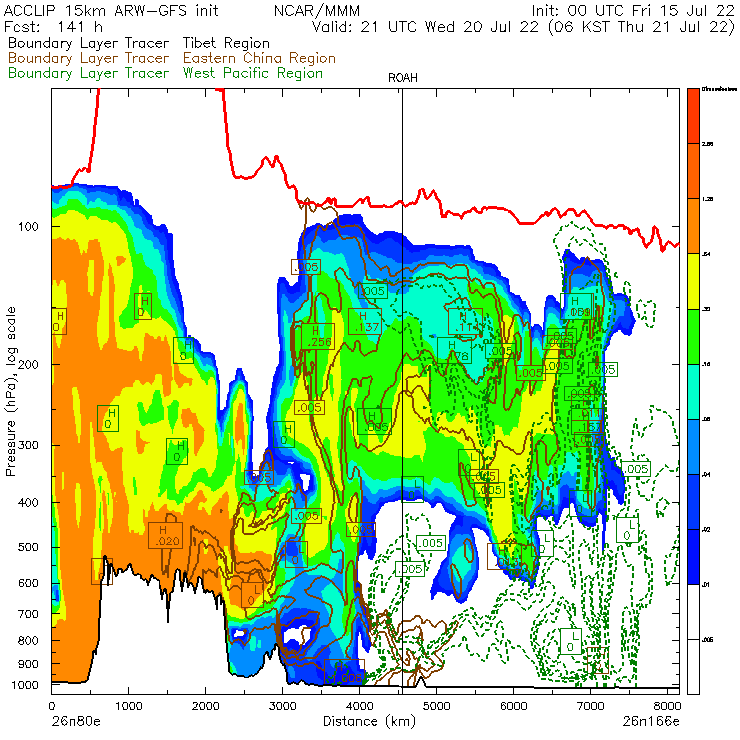This screenshot has height=740, width=740.
Task: Click the 6000 km distance axis label
Action: click(513, 706)
